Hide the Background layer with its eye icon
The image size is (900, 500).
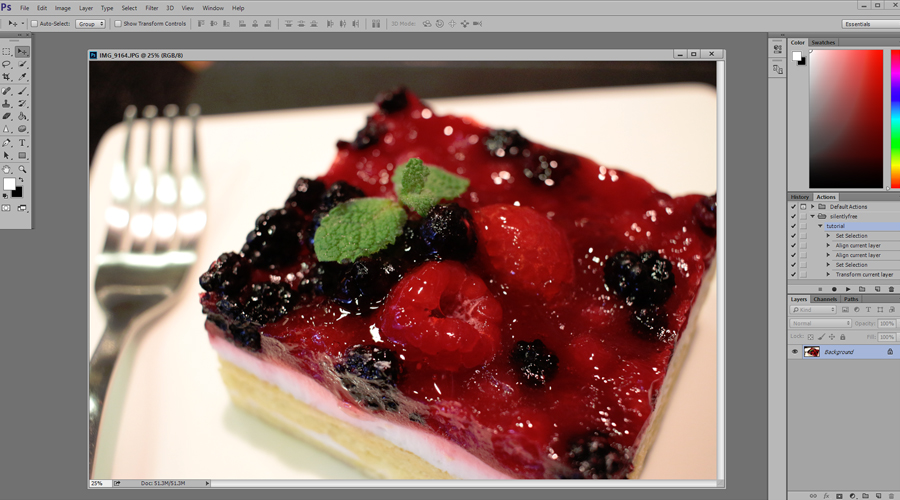coord(795,352)
